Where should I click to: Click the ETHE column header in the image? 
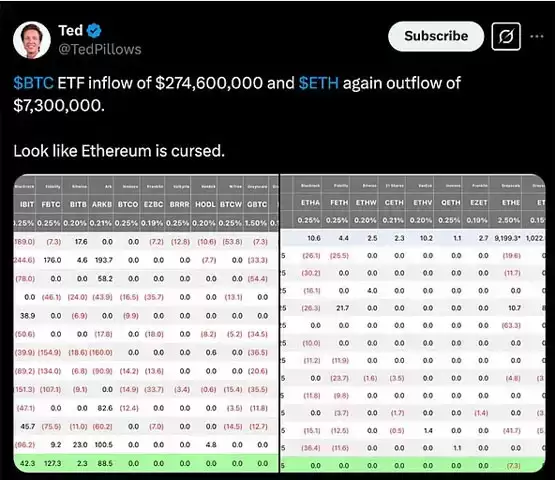coord(511,203)
